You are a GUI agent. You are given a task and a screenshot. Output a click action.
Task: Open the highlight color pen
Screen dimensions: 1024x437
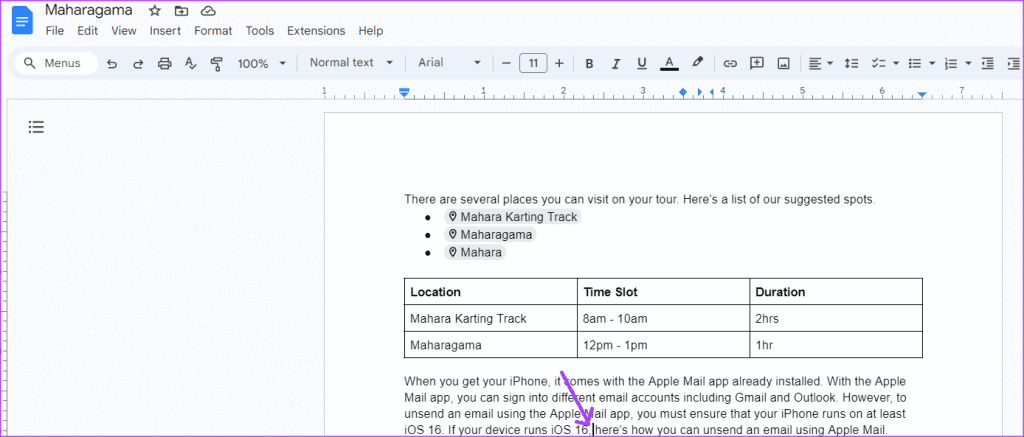click(697, 63)
